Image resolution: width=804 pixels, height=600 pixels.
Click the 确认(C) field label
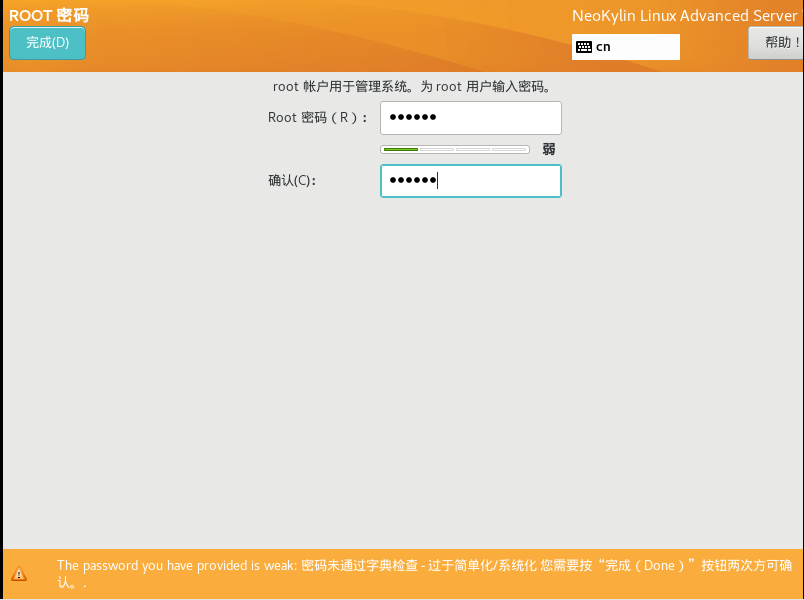pos(292,181)
